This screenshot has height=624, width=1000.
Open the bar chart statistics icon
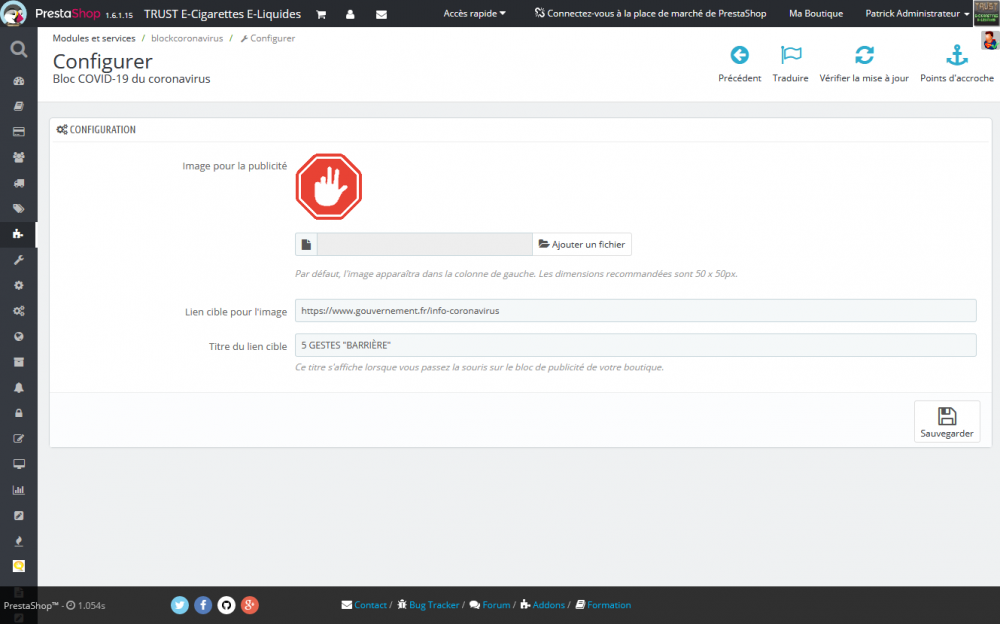18,490
